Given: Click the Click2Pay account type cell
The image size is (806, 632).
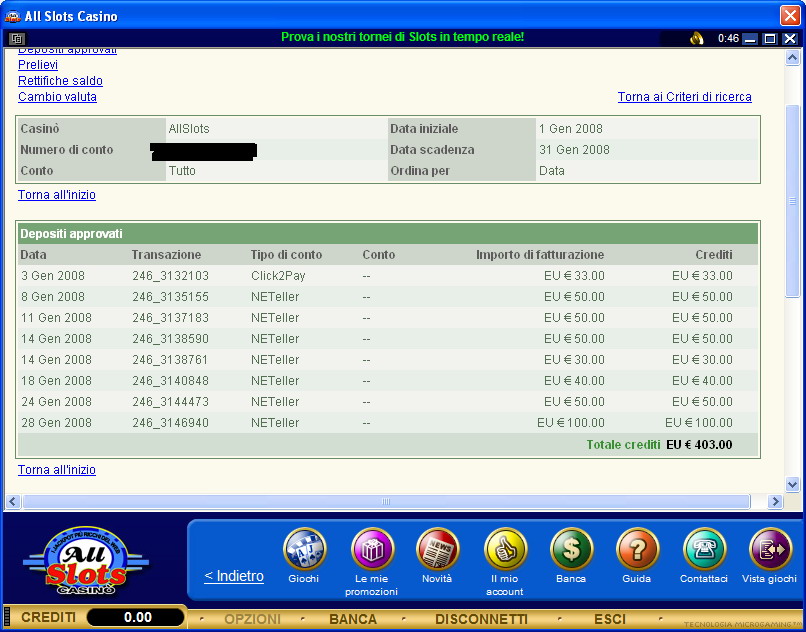Looking at the screenshot, I should pyautogui.click(x=278, y=276).
